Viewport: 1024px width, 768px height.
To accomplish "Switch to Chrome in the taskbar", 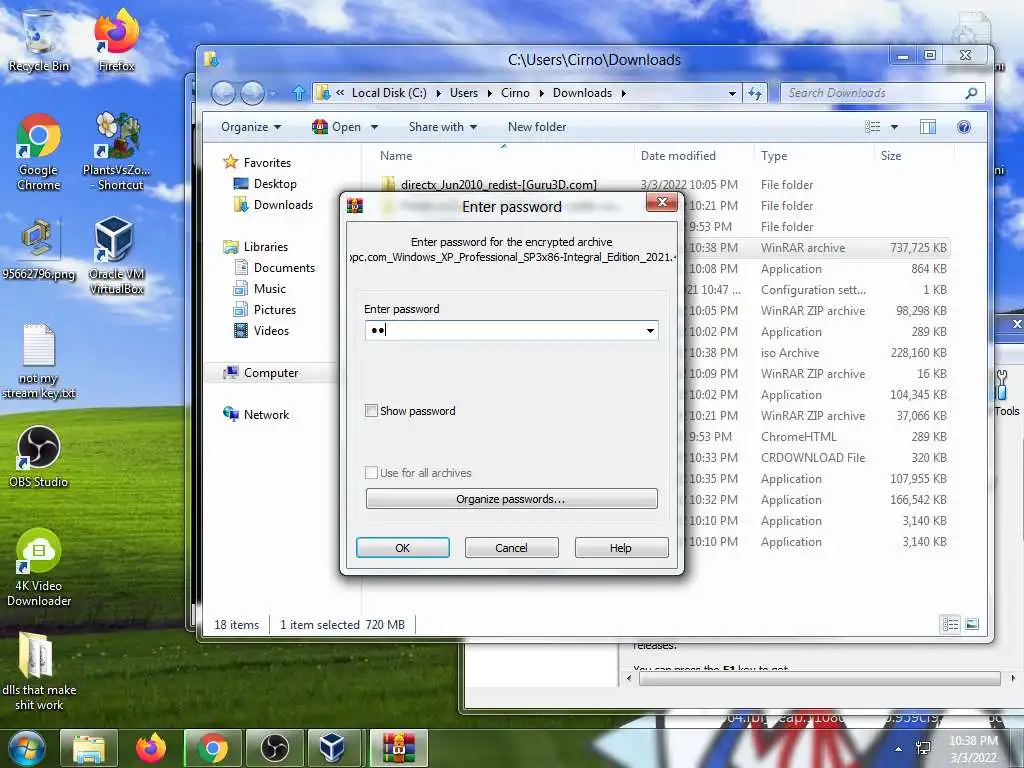I will [x=213, y=748].
